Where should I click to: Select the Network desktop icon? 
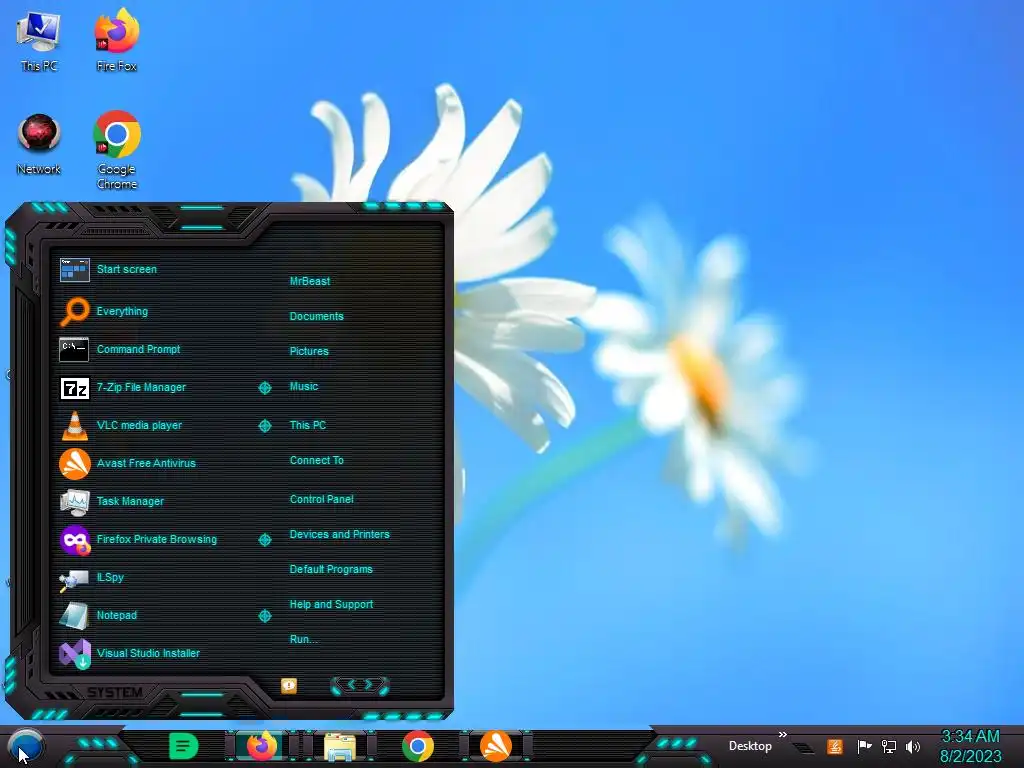pyautogui.click(x=39, y=144)
